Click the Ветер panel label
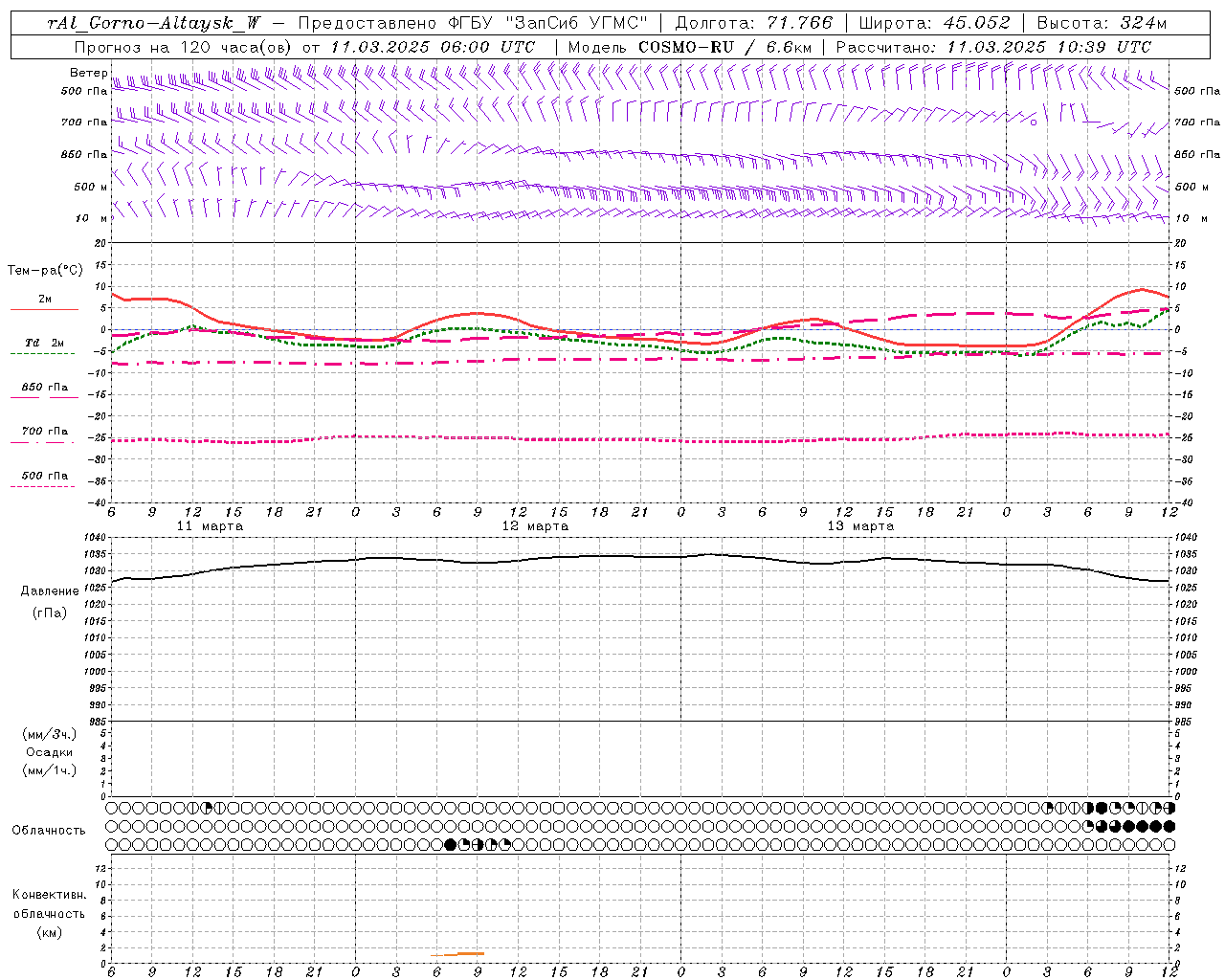Image resolution: width=1225 pixels, height=980 pixels. [88, 73]
